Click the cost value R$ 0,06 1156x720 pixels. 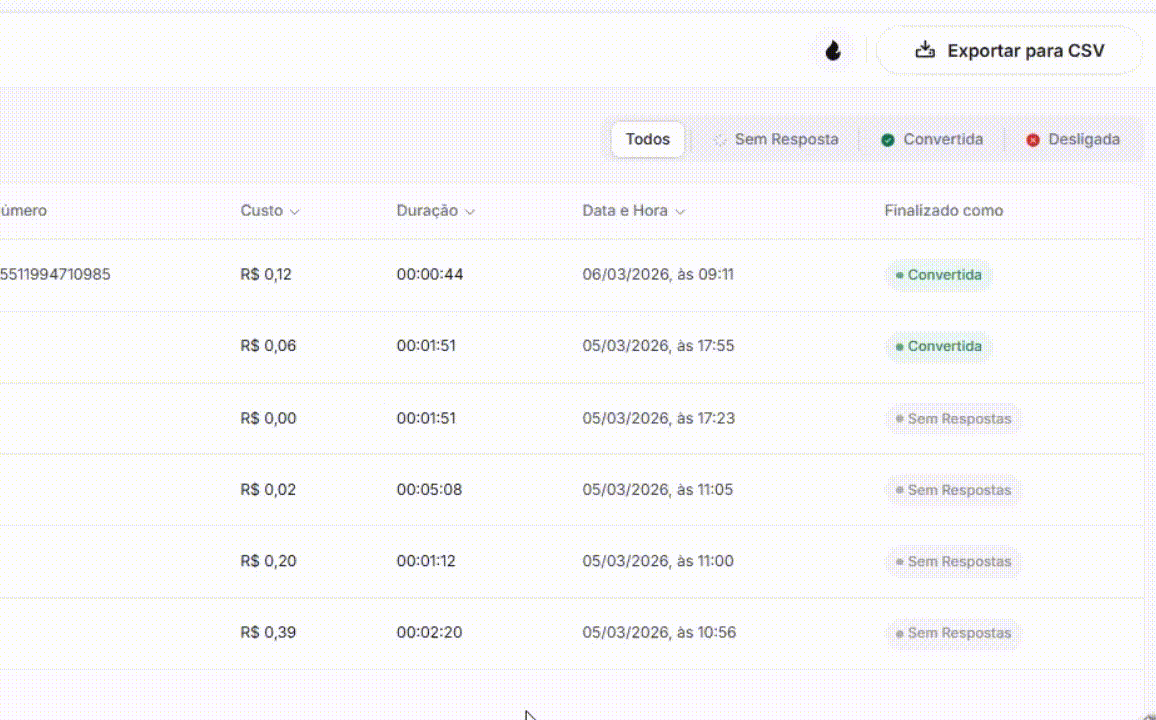(268, 346)
